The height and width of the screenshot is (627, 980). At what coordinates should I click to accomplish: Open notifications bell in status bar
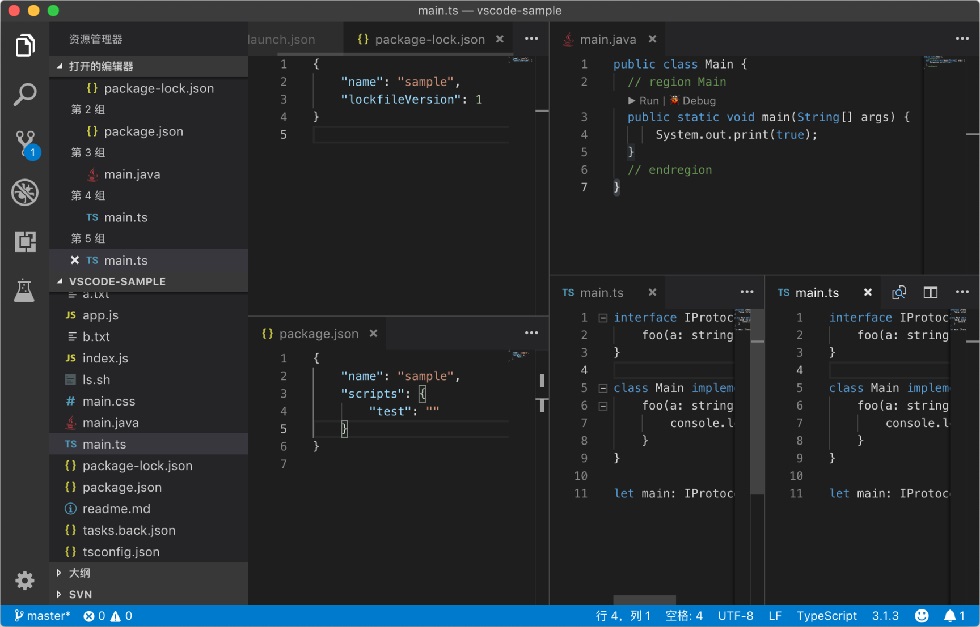[x=954, y=616]
